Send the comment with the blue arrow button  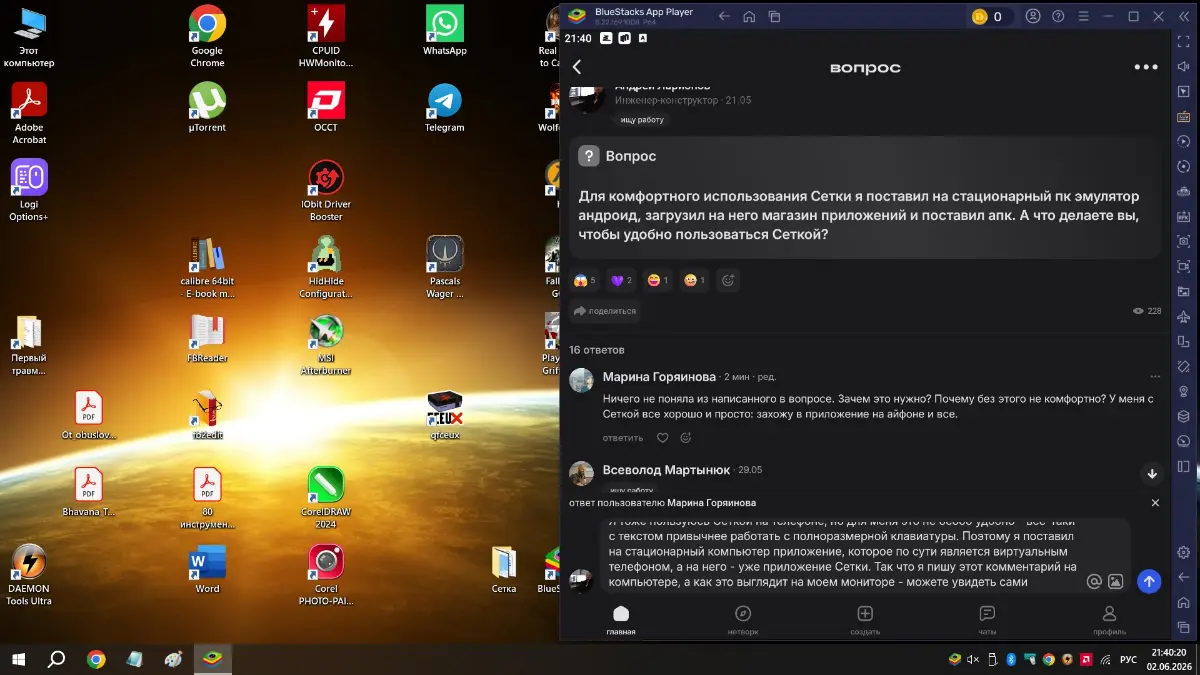(x=1150, y=581)
